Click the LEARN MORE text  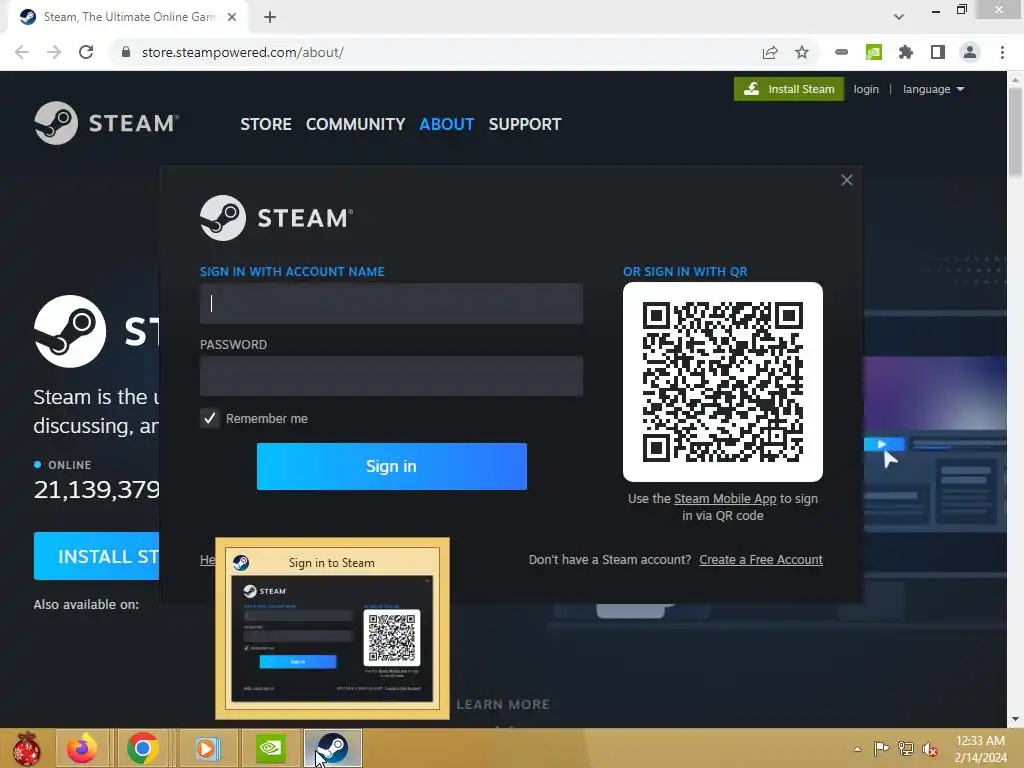click(504, 705)
